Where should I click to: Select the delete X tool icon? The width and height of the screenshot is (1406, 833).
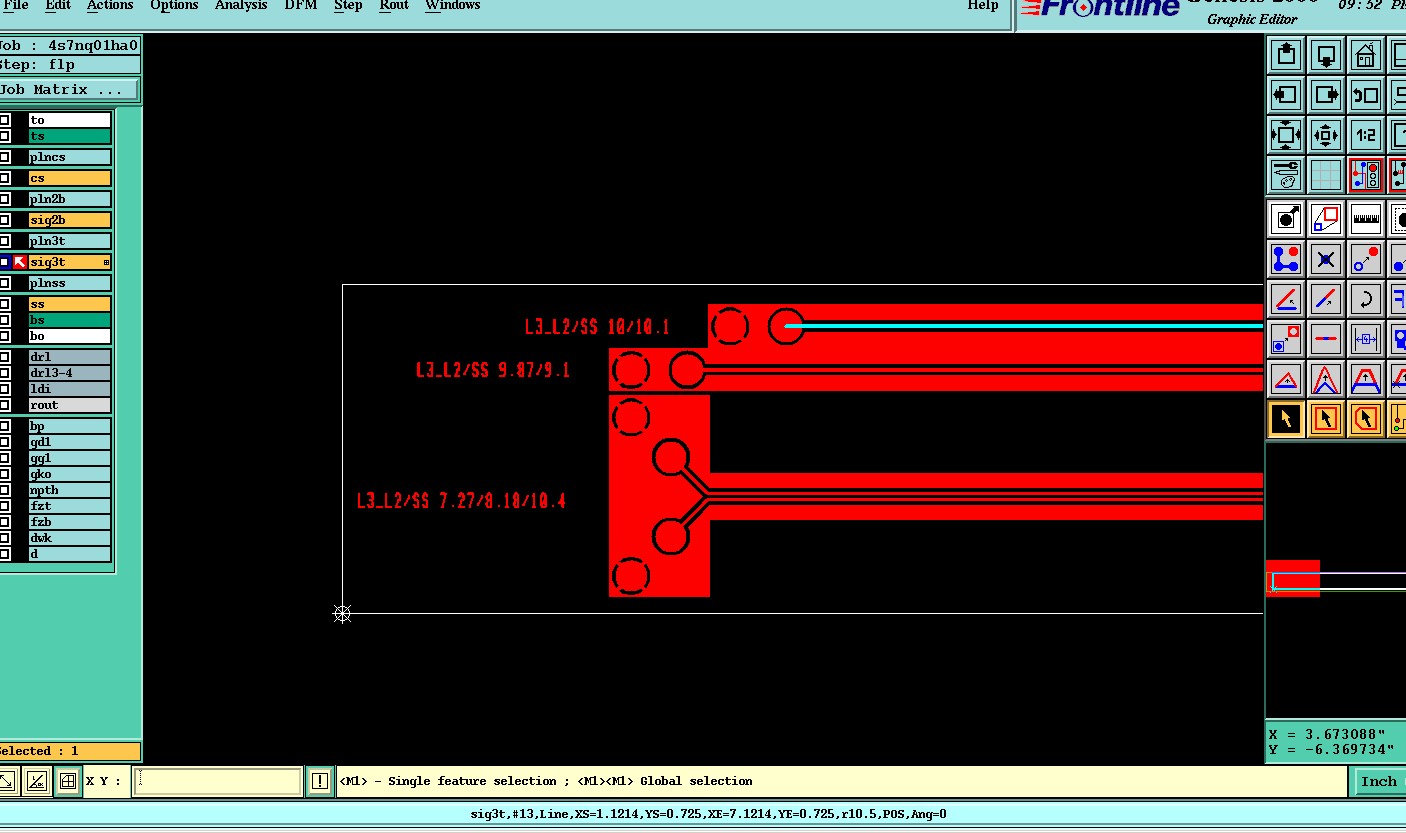point(1326,258)
